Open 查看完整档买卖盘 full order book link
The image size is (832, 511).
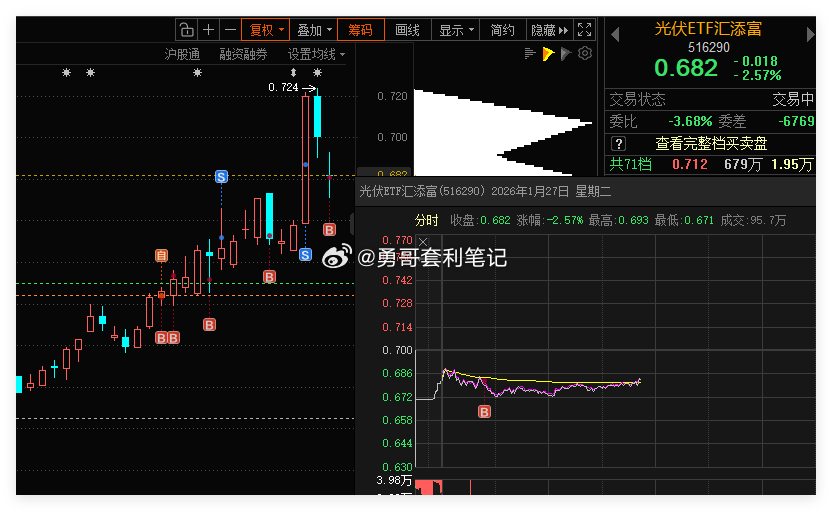(711, 144)
